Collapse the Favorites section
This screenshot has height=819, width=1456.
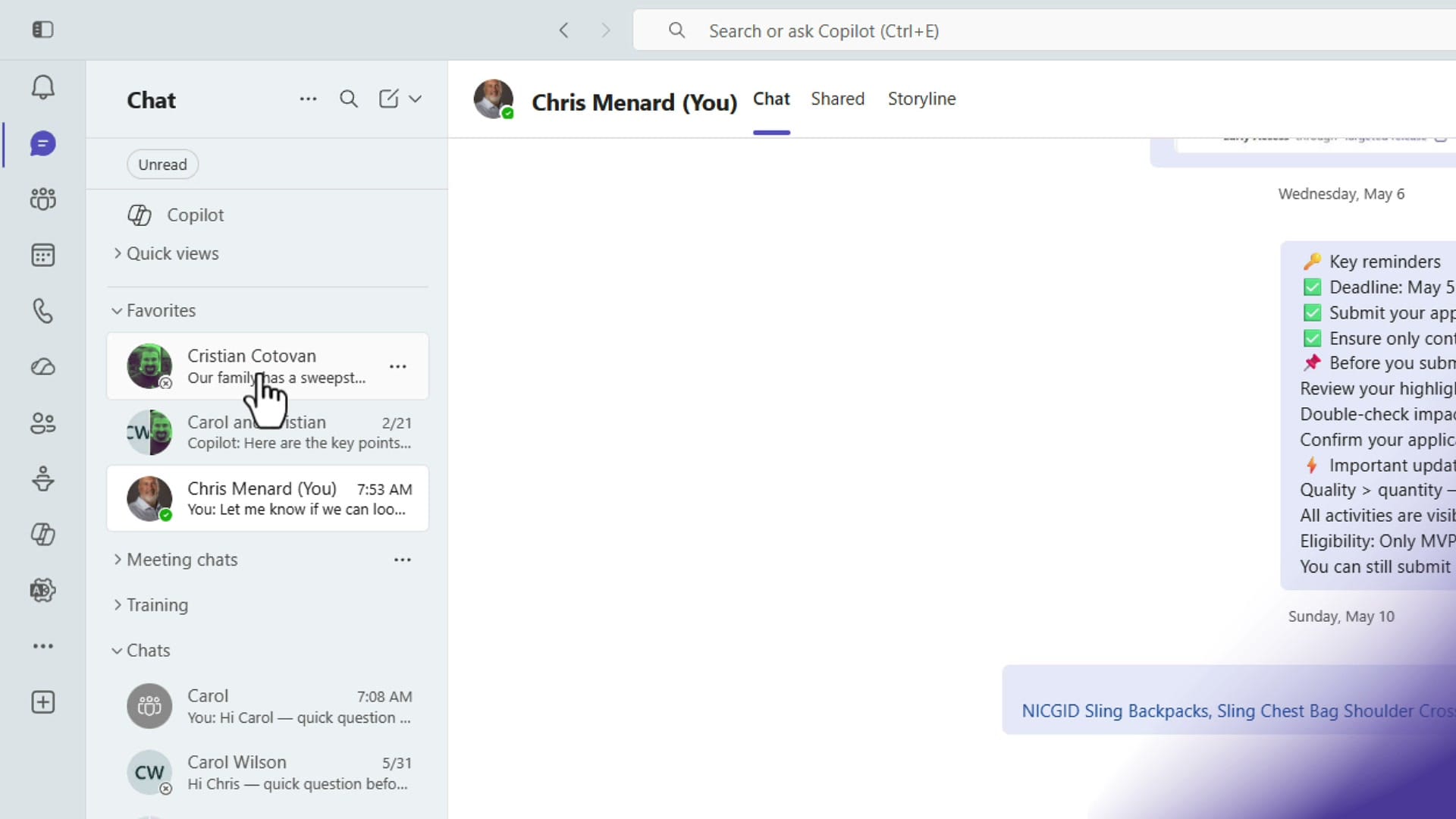[154, 311]
